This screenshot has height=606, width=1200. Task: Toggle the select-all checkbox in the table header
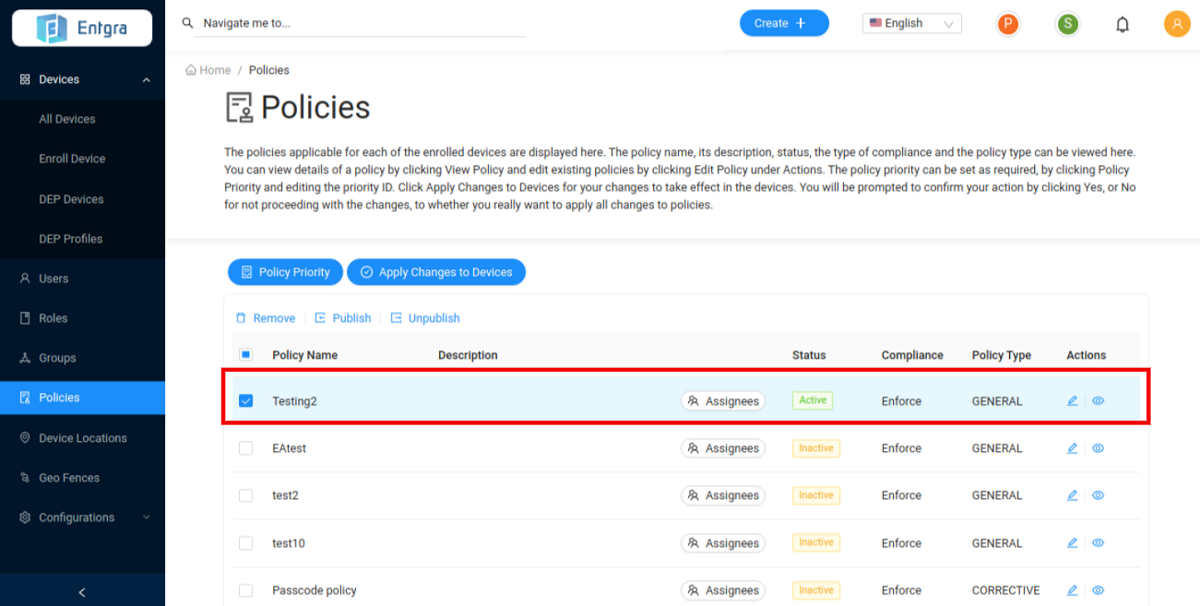[x=246, y=354]
